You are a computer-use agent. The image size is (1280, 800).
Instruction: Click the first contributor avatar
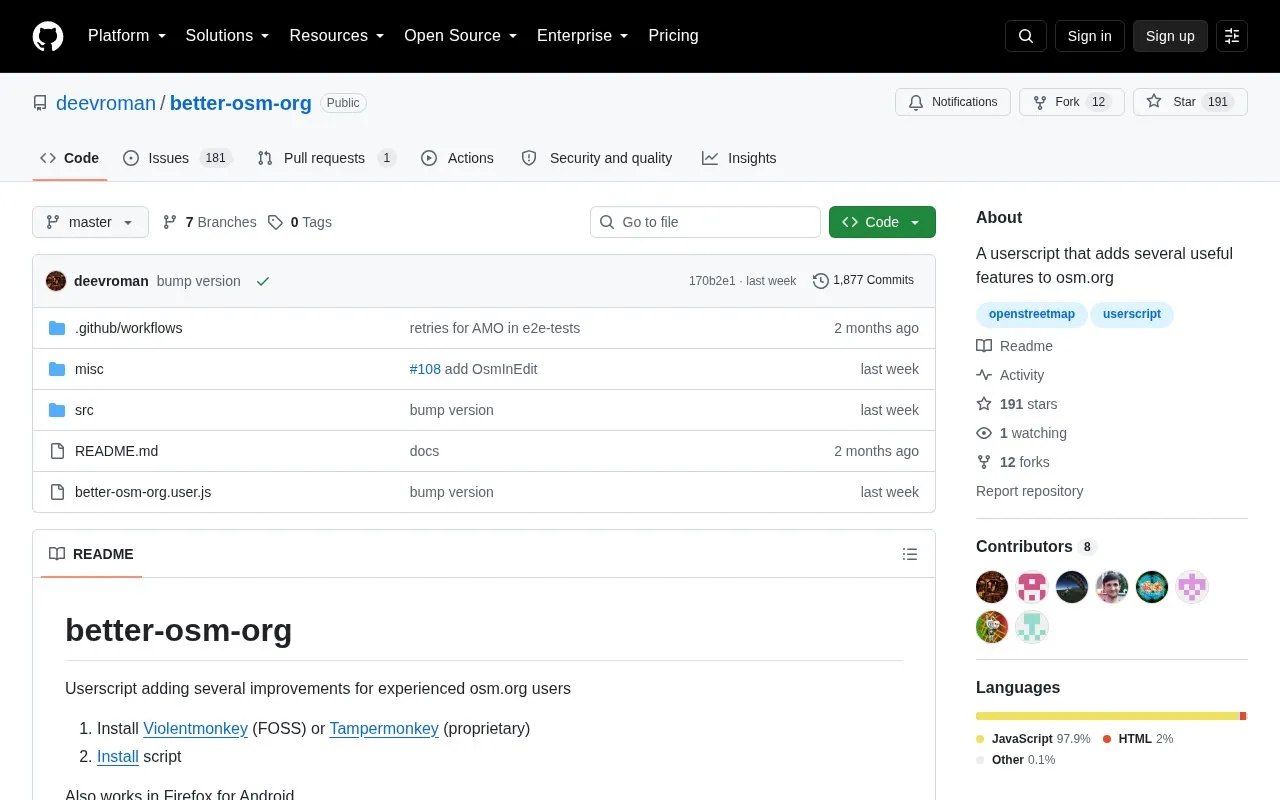pos(992,587)
